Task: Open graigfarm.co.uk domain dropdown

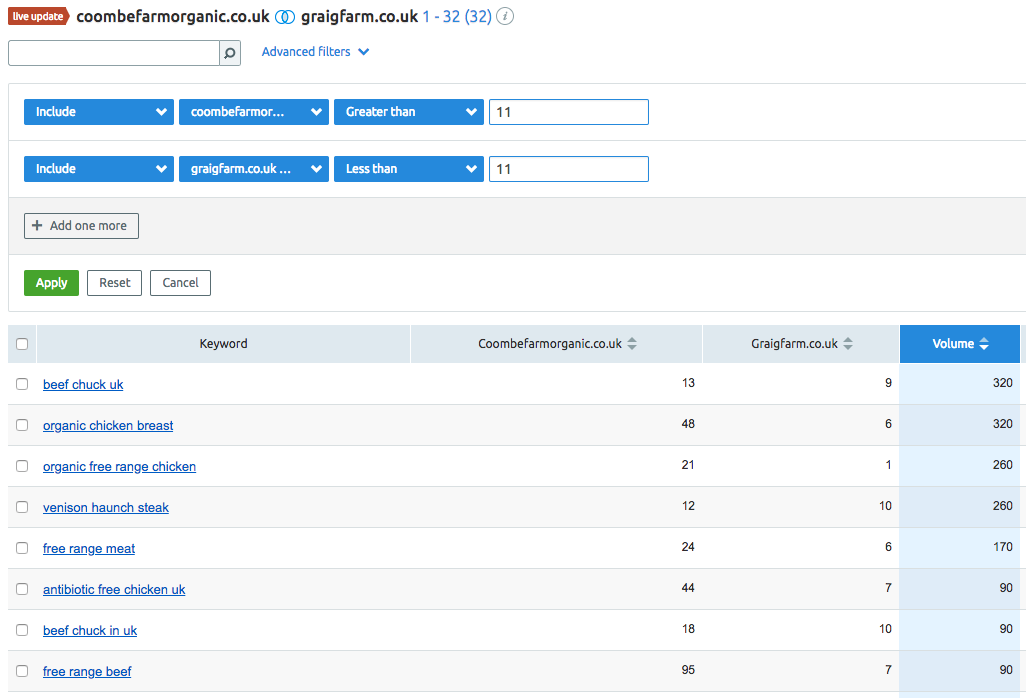Action: (254, 169)
